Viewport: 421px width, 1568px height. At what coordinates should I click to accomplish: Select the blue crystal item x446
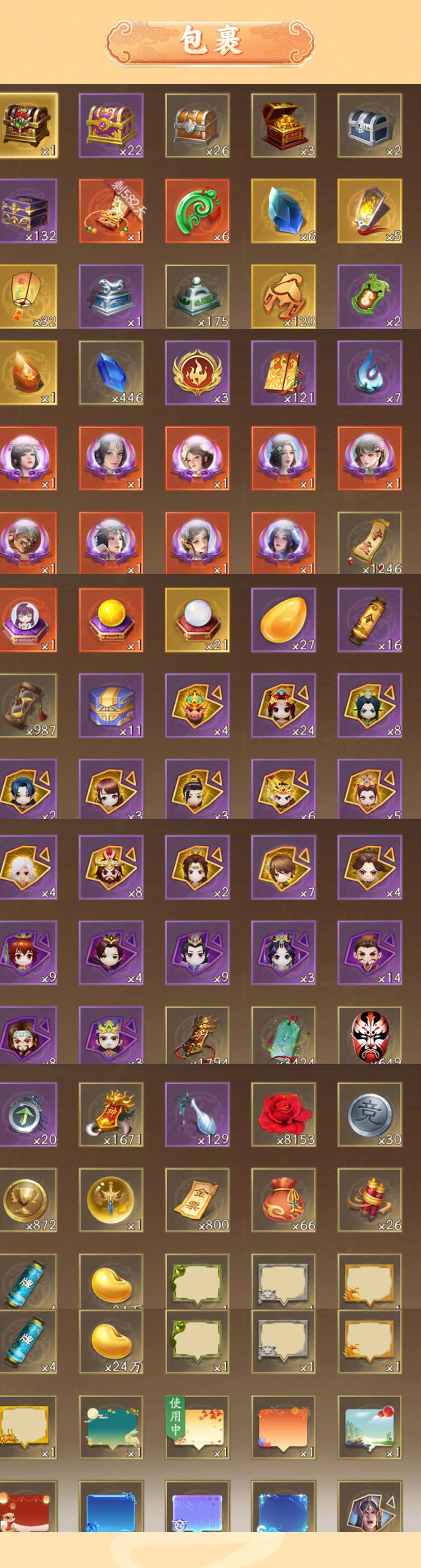(x=112, y=373)
